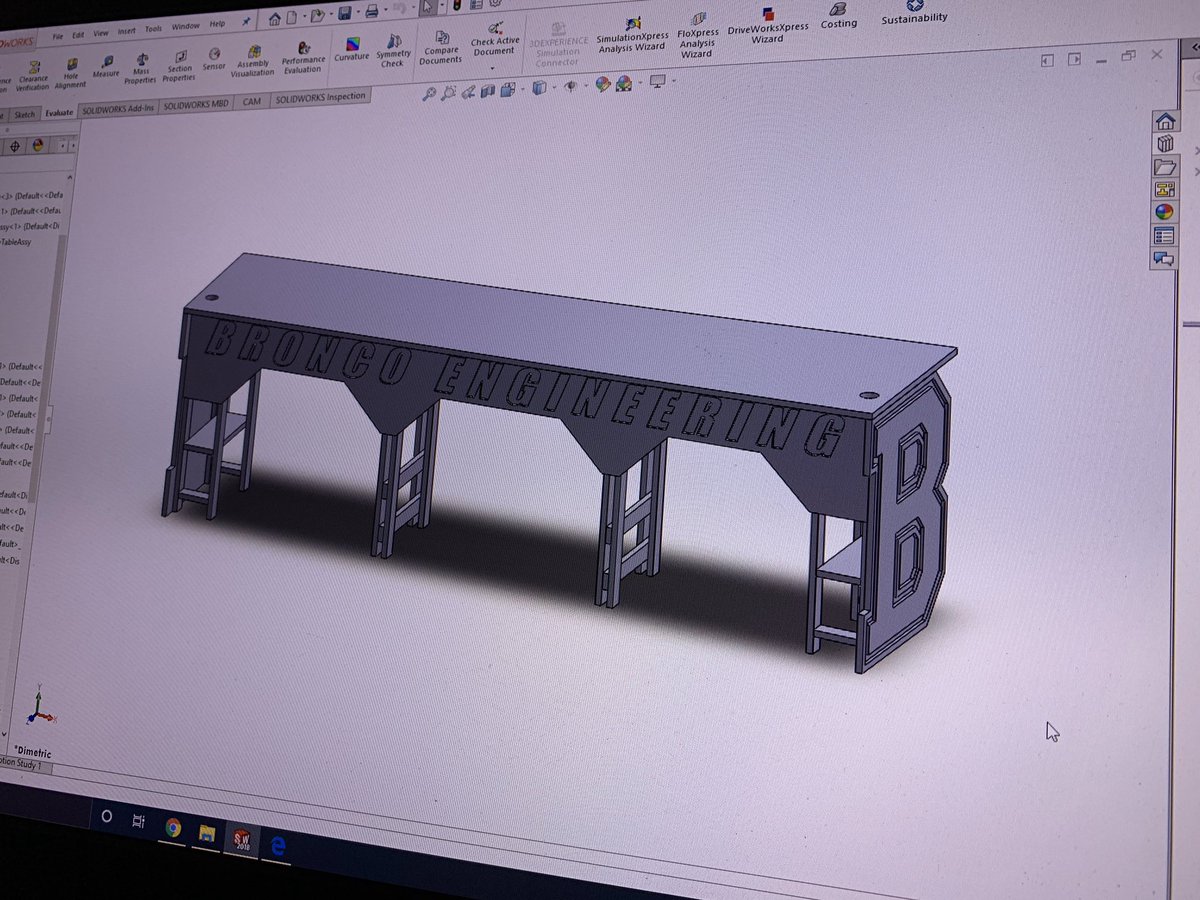Pin the menu bar

pos(246,21)
